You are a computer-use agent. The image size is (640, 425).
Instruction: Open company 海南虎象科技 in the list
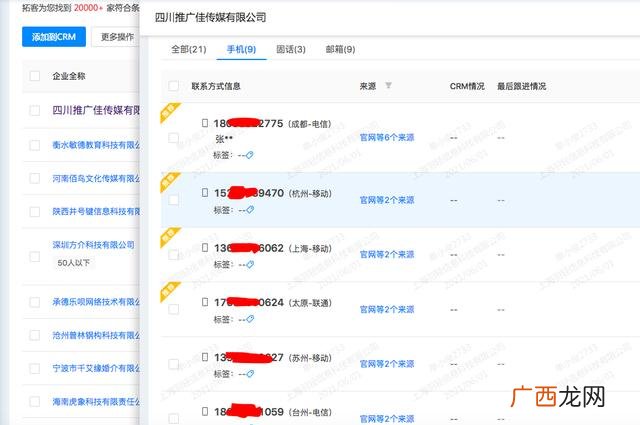[x=96, y=402]
